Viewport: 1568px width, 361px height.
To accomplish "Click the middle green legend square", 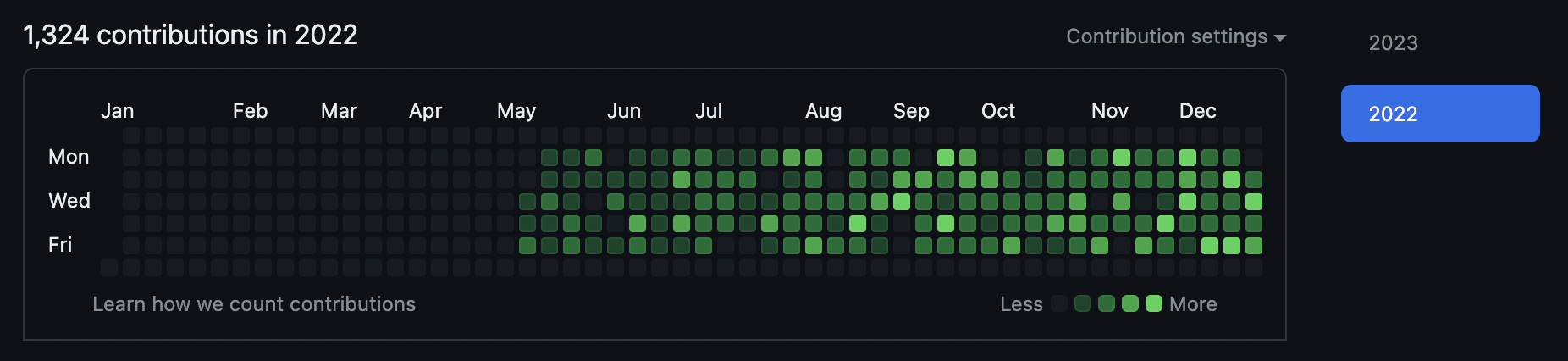I will [1107, 303].
